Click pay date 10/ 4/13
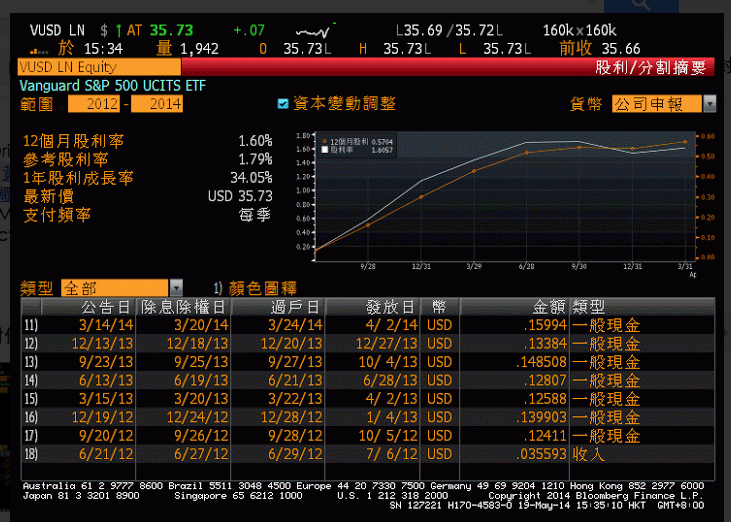The image size is (731, 522). click(388, 362)
